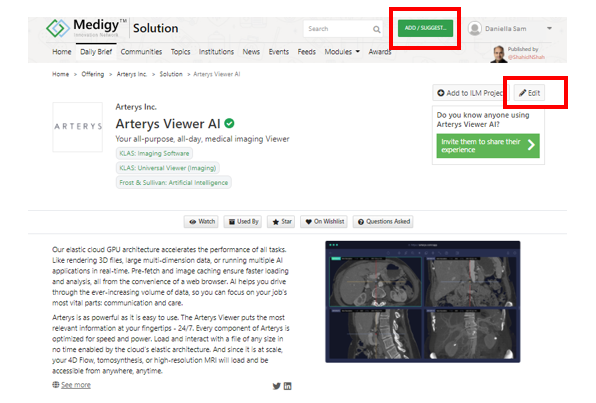Image resolution: width=596 pixels, height=403 pixels.
Task: Open the LinkedIn share icon
Action: click(x=288, y=386)
